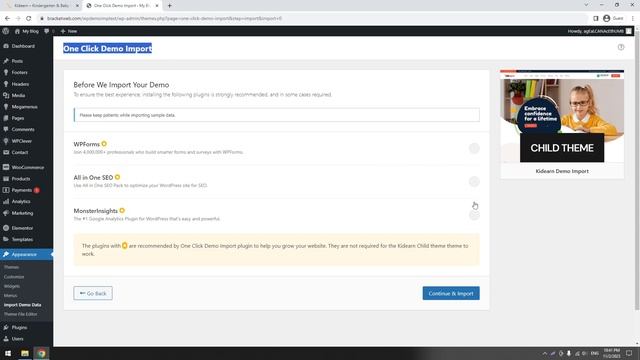Open the + New content menu
Screen dimensions: 640x360
point(69,31)
